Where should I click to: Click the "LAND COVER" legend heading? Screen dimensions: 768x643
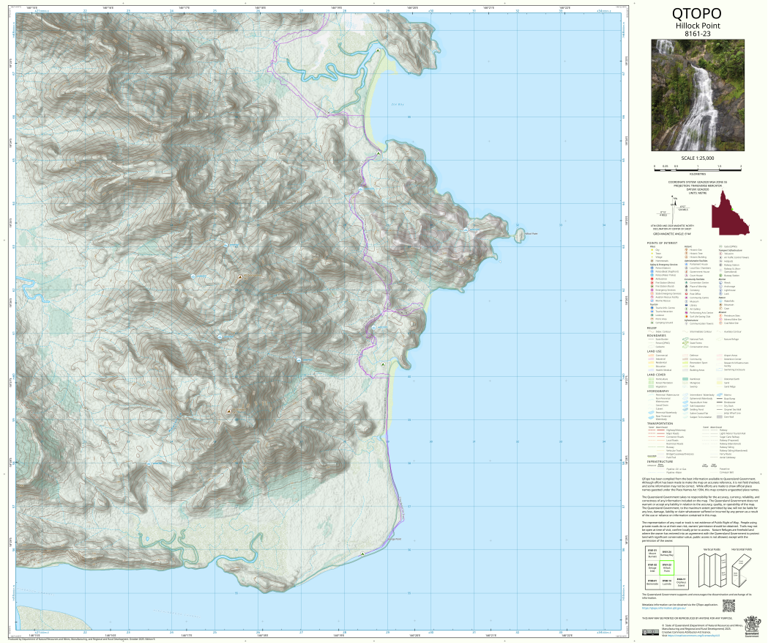coord(655,375)
